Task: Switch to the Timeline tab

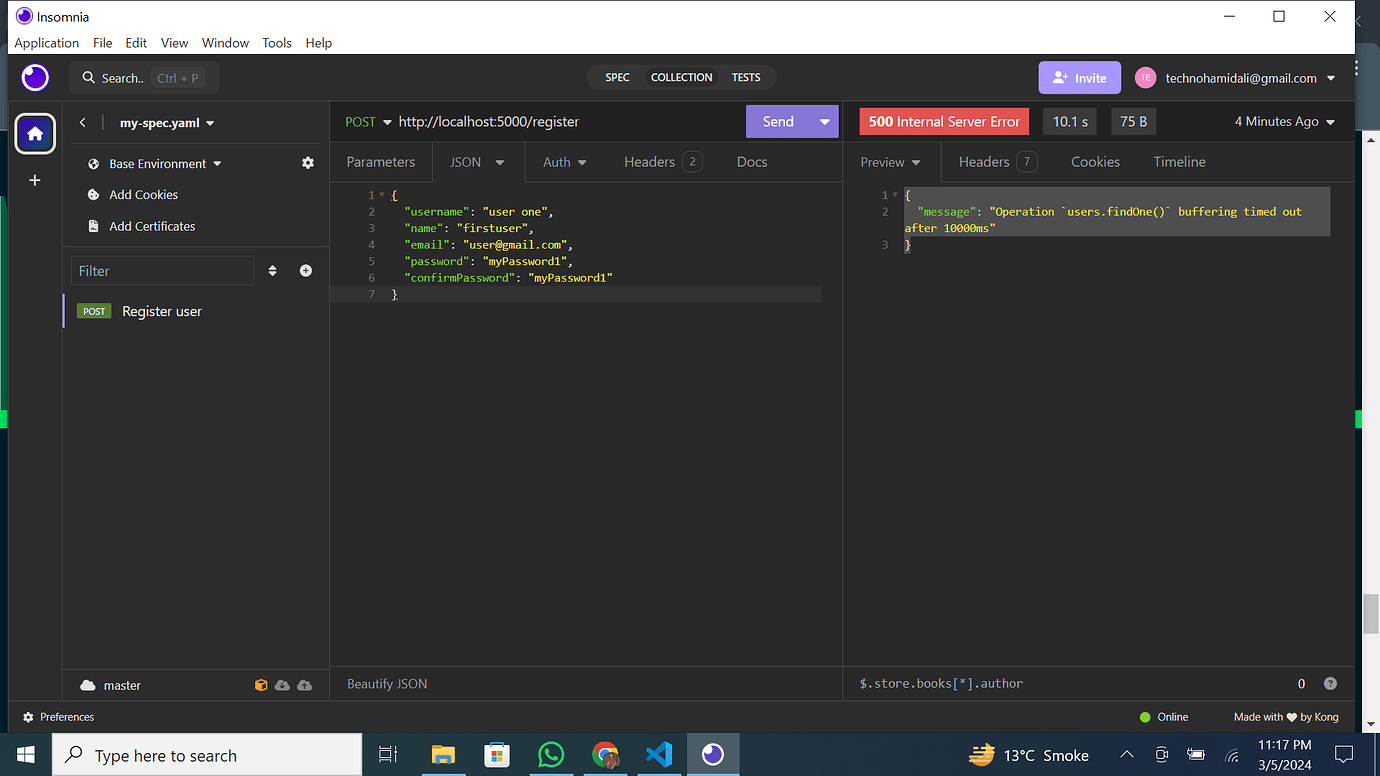Action: coord(1179,161)
